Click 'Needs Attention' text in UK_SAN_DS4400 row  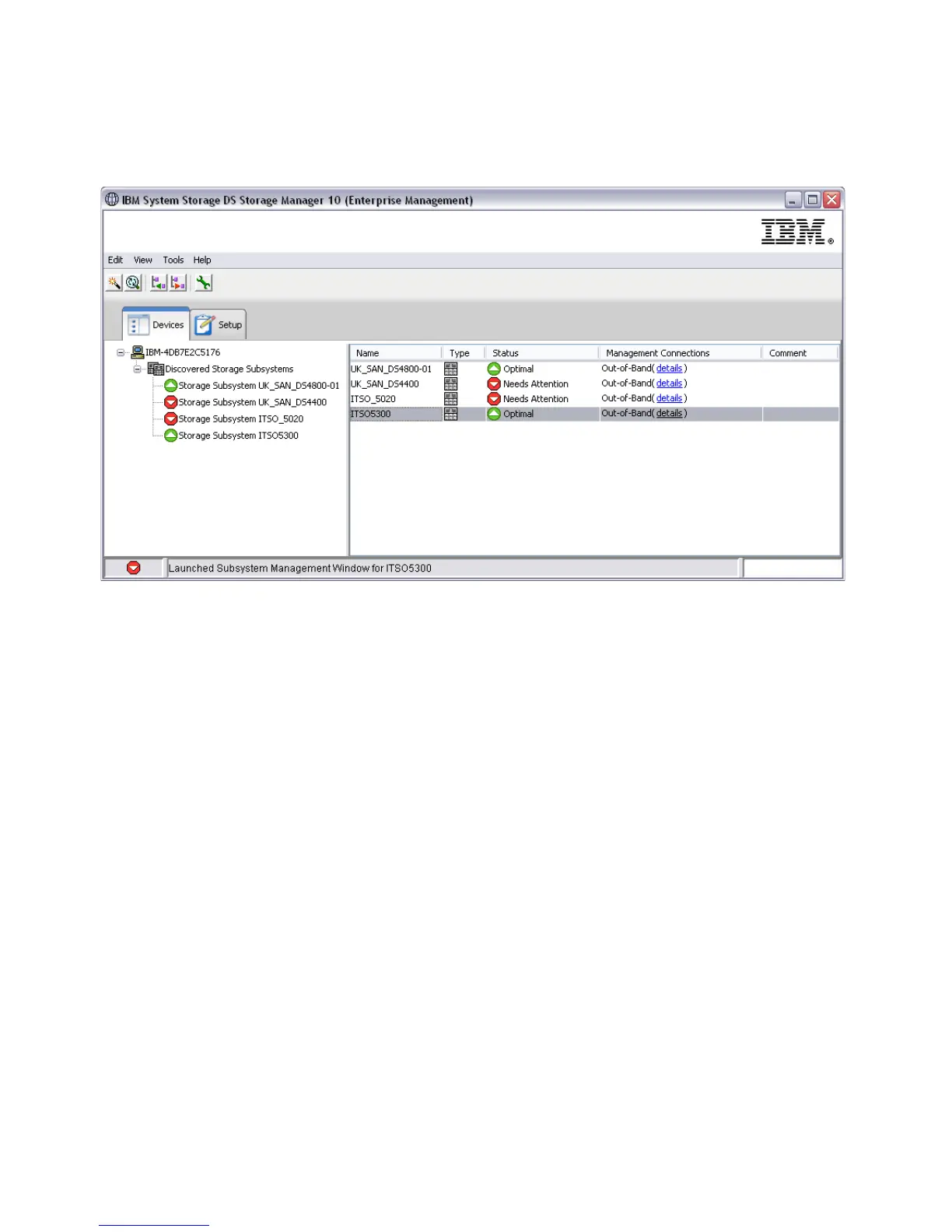(x=536, y=383)
